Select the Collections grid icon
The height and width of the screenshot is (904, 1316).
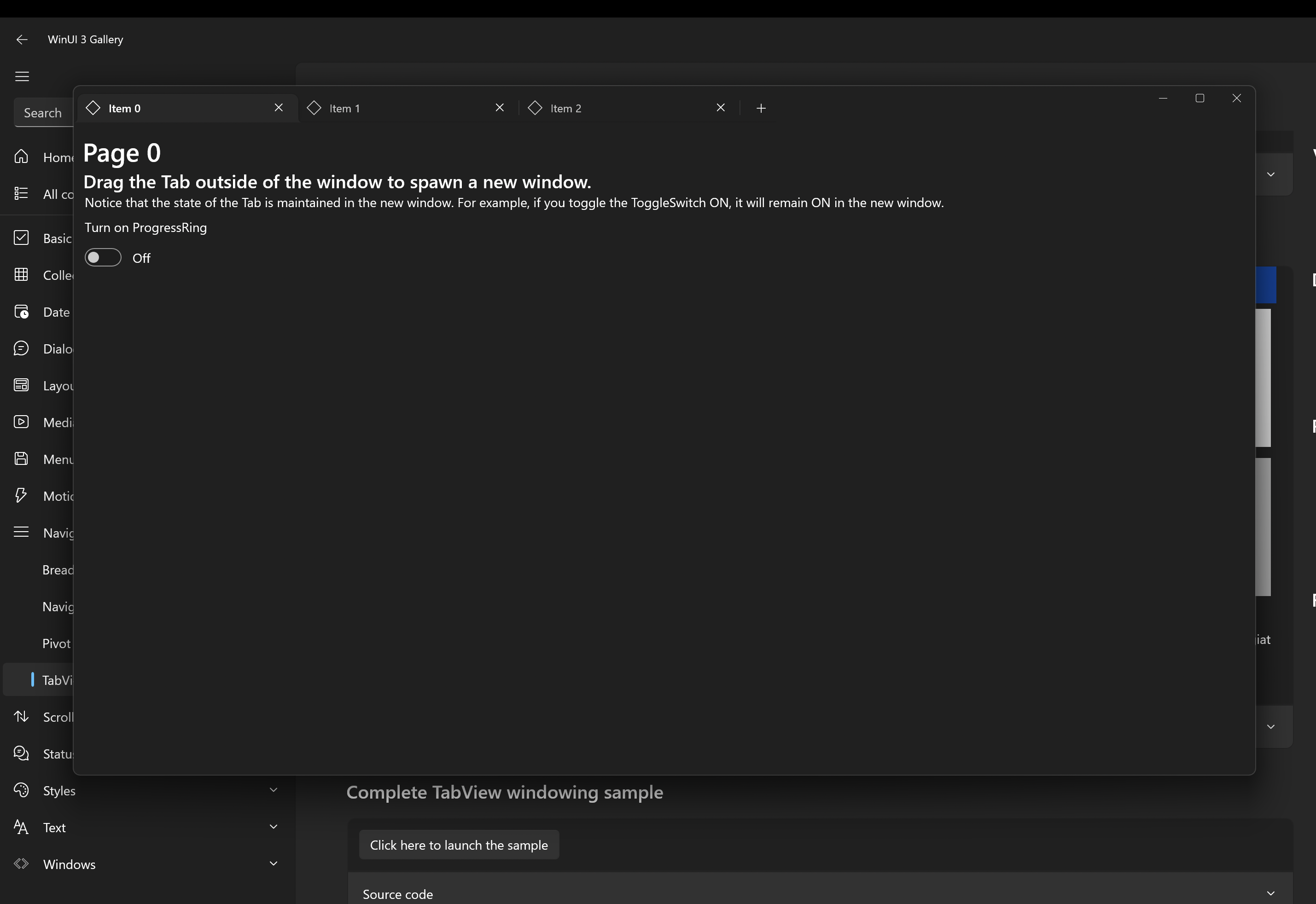[x=22, y=275]
